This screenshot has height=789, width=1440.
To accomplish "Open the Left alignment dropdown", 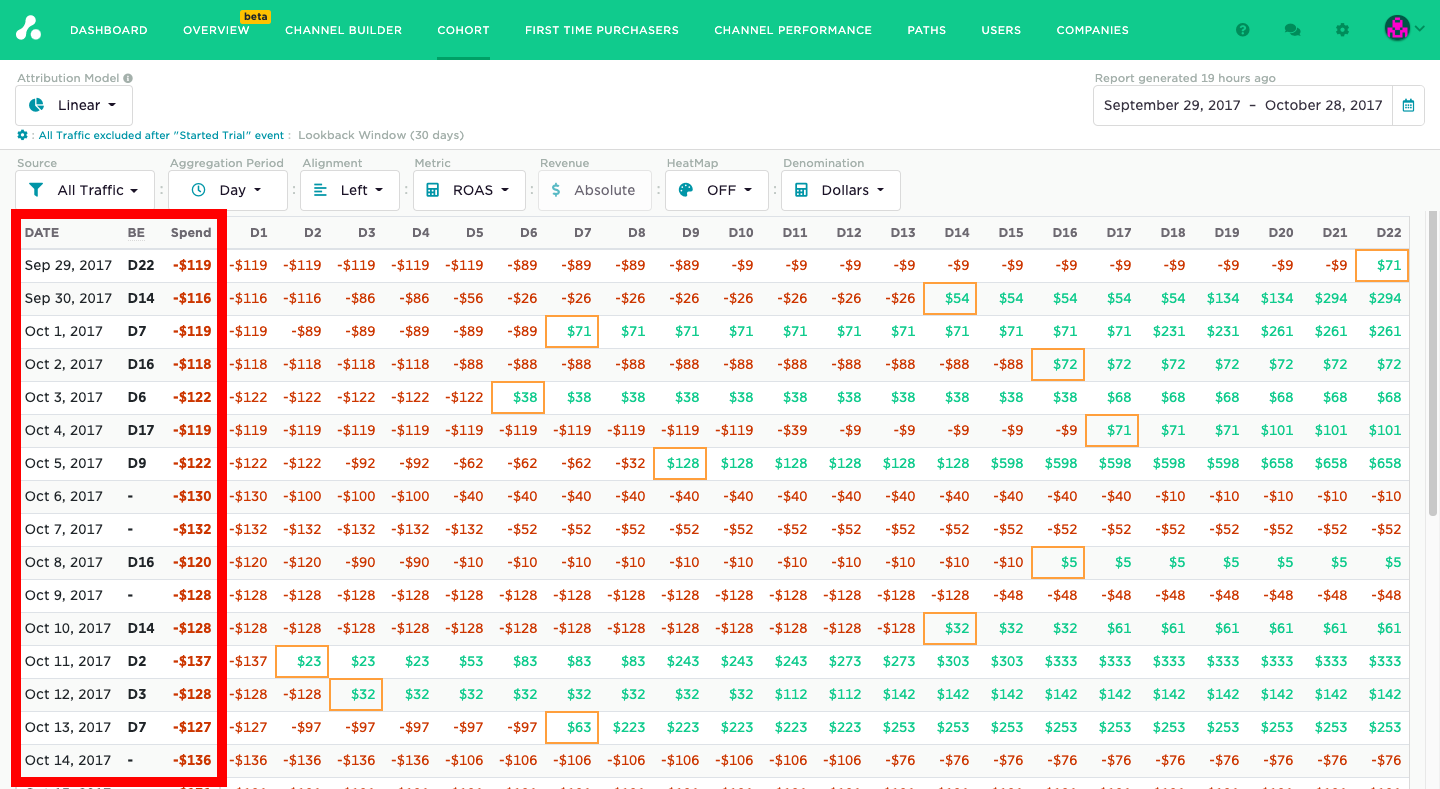I will [x=350, y=190].
